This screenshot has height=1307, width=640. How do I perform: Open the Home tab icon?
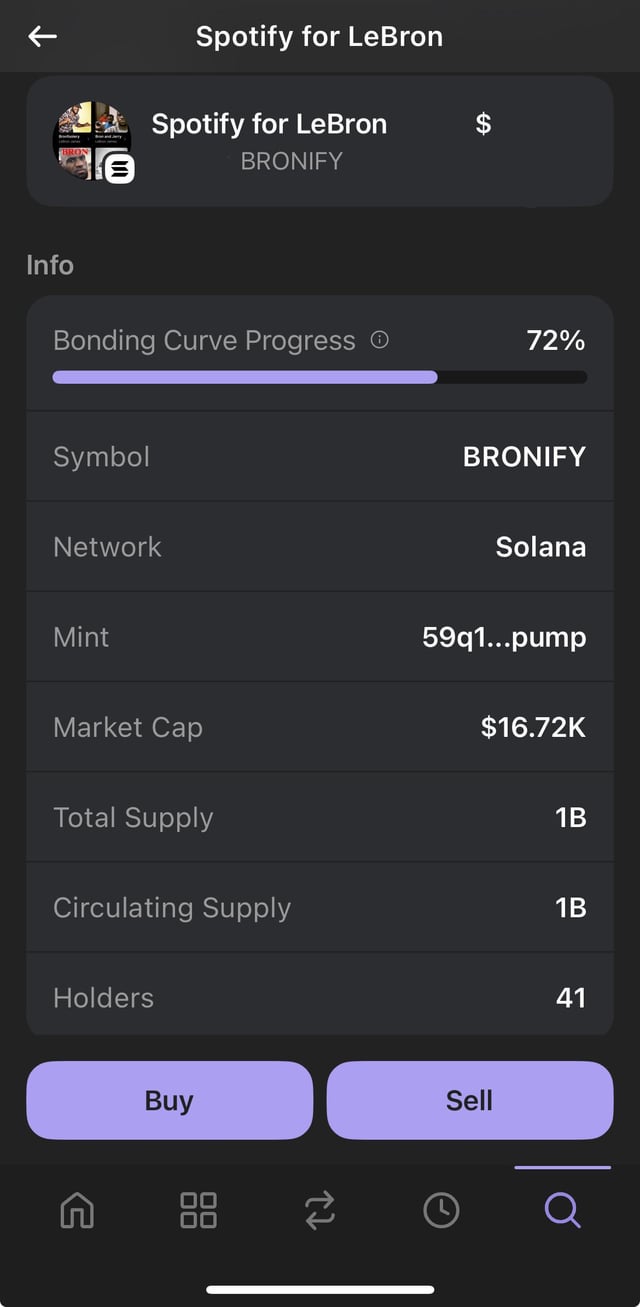[77, 1210]
